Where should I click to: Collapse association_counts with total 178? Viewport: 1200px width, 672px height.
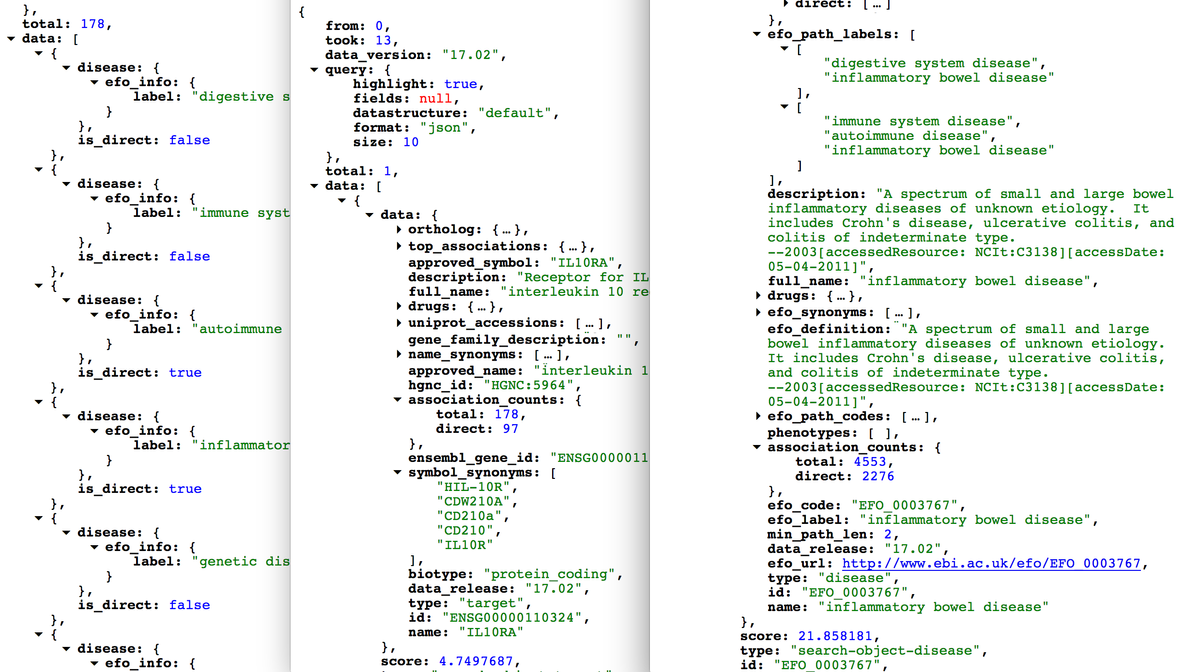(x=400, y=400)
